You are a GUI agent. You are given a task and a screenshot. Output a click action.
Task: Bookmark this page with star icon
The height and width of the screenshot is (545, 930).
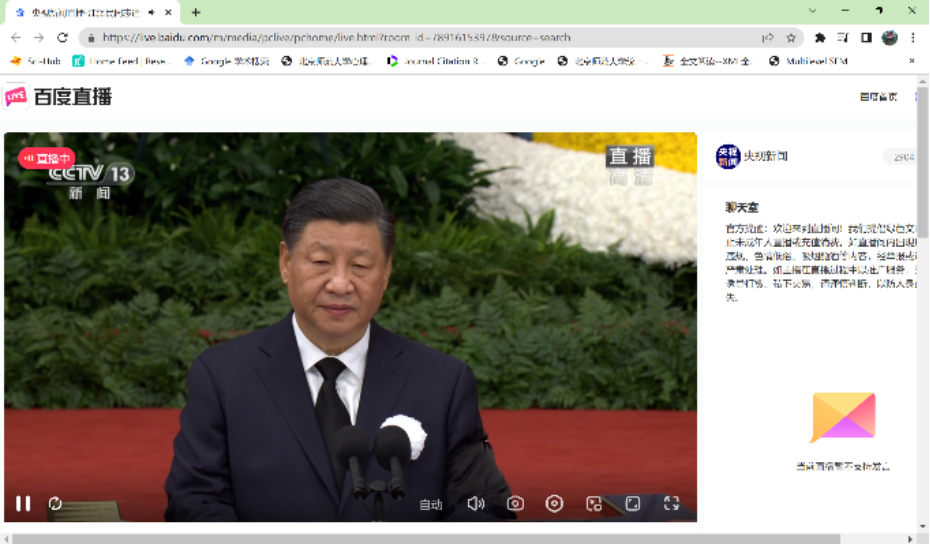[x=791, y=38]
